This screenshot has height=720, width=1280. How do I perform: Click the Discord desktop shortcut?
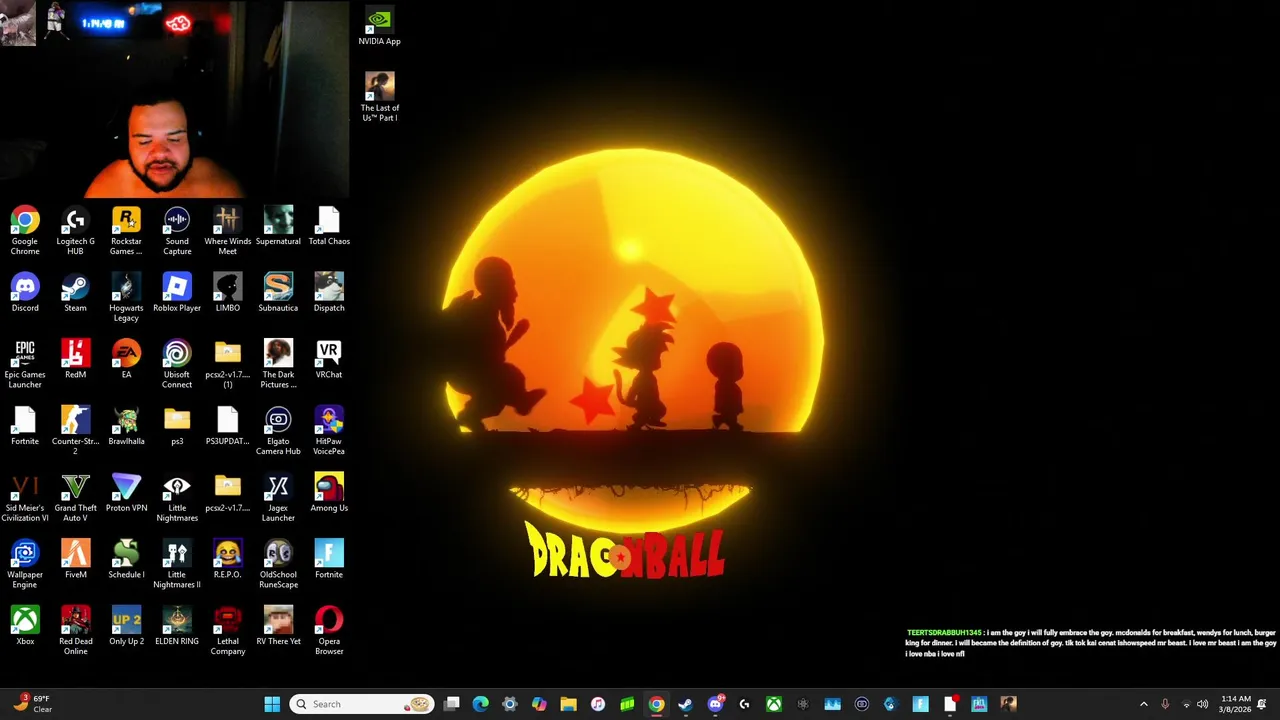pos(25,293)
